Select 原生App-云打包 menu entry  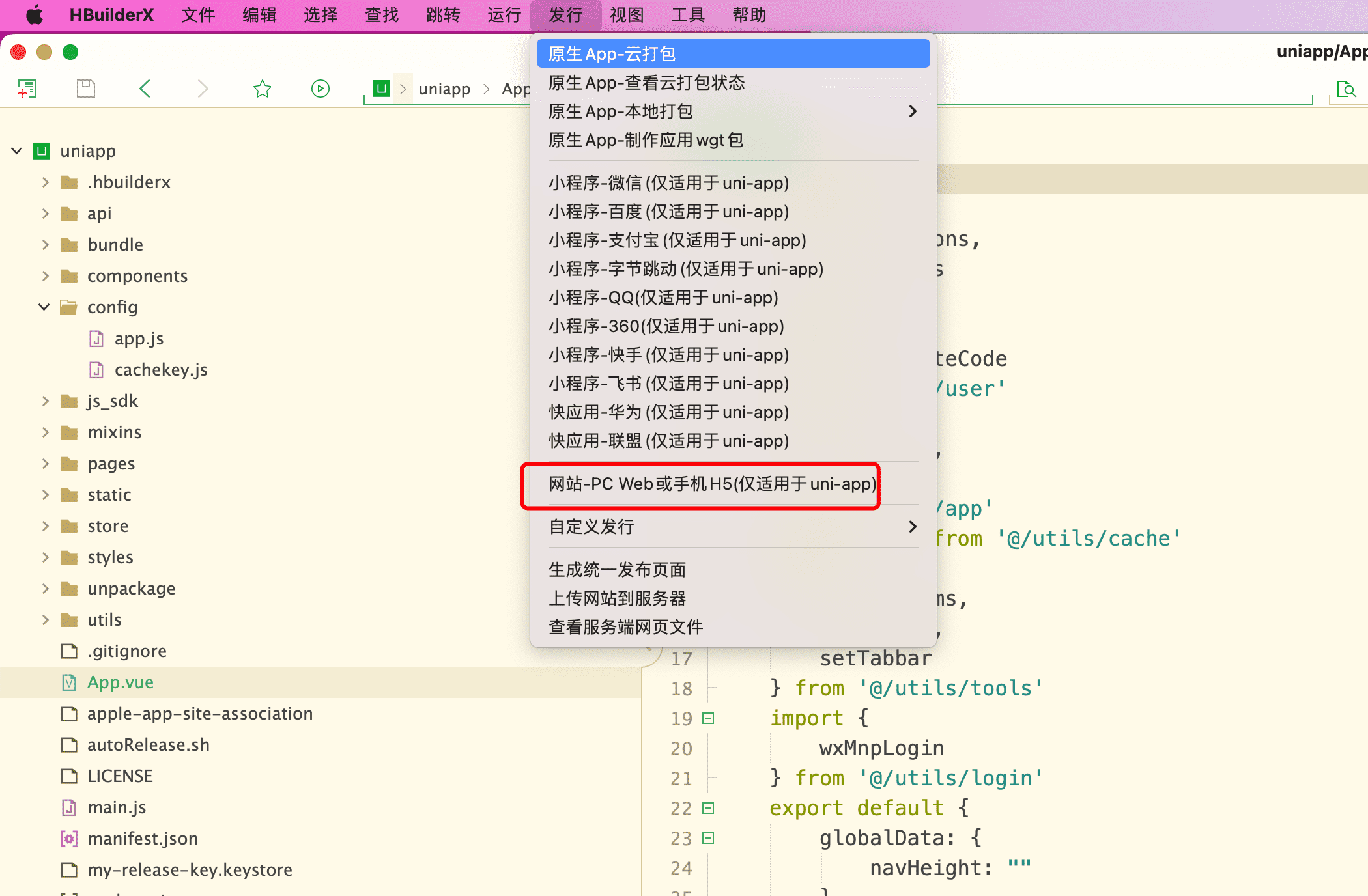[x=733, y=54]
